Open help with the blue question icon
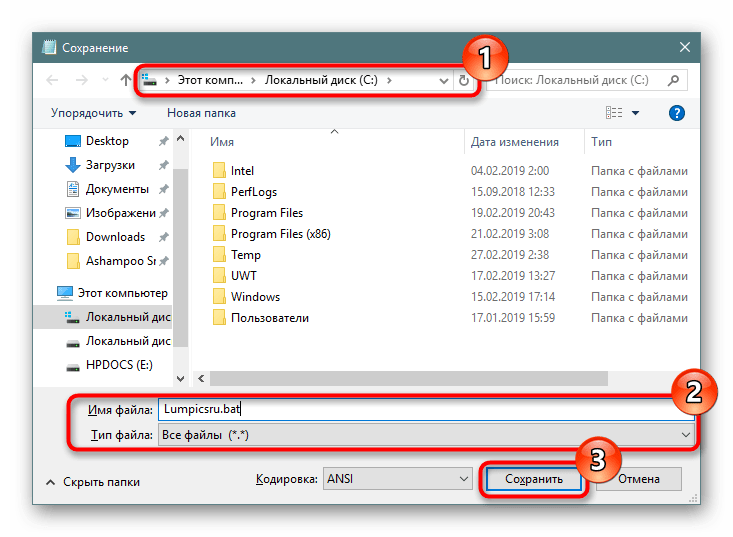This screenshot has width=733, height=537. [x=676, y=113]
